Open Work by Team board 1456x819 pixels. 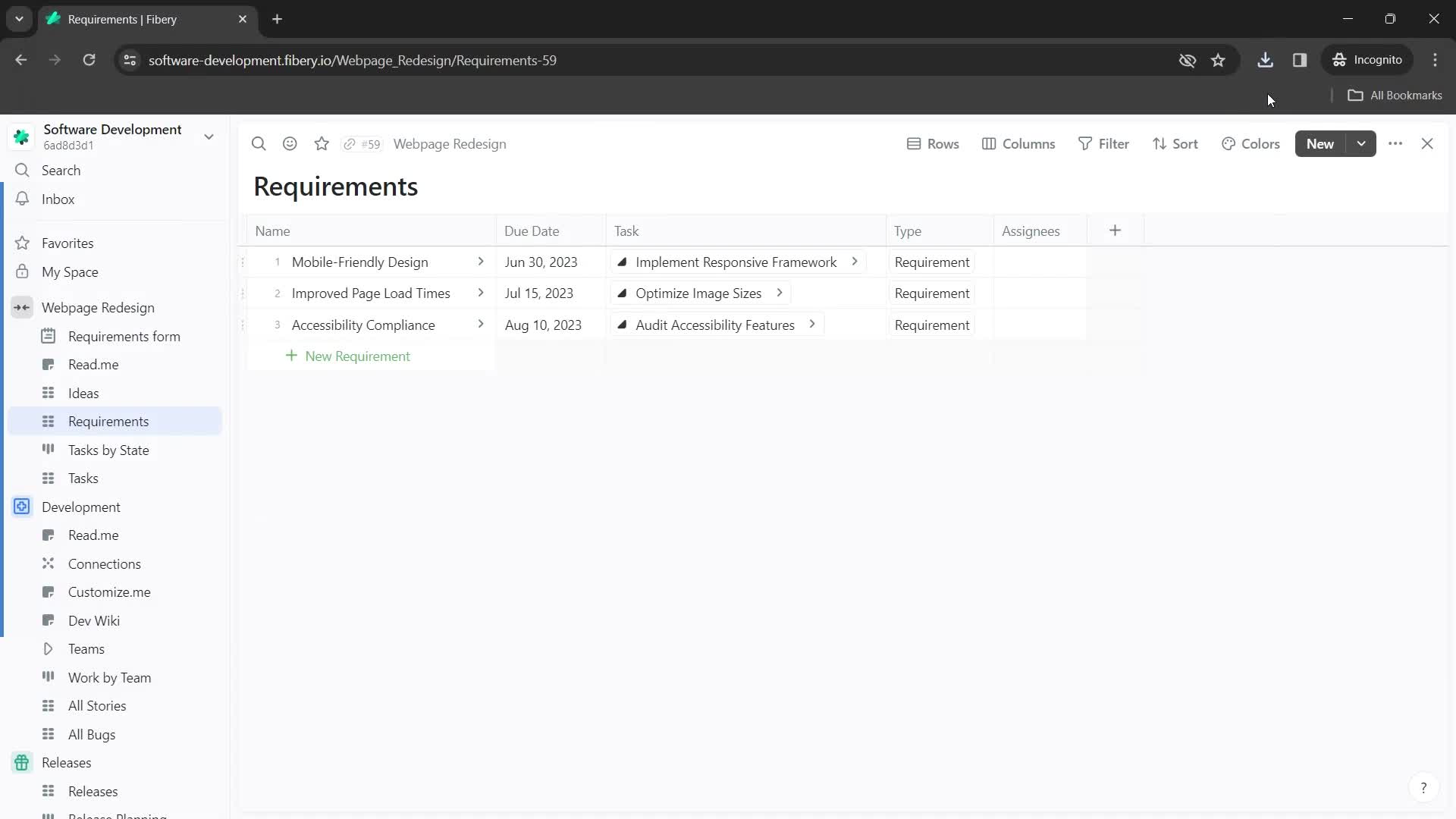tap(115, 678)
